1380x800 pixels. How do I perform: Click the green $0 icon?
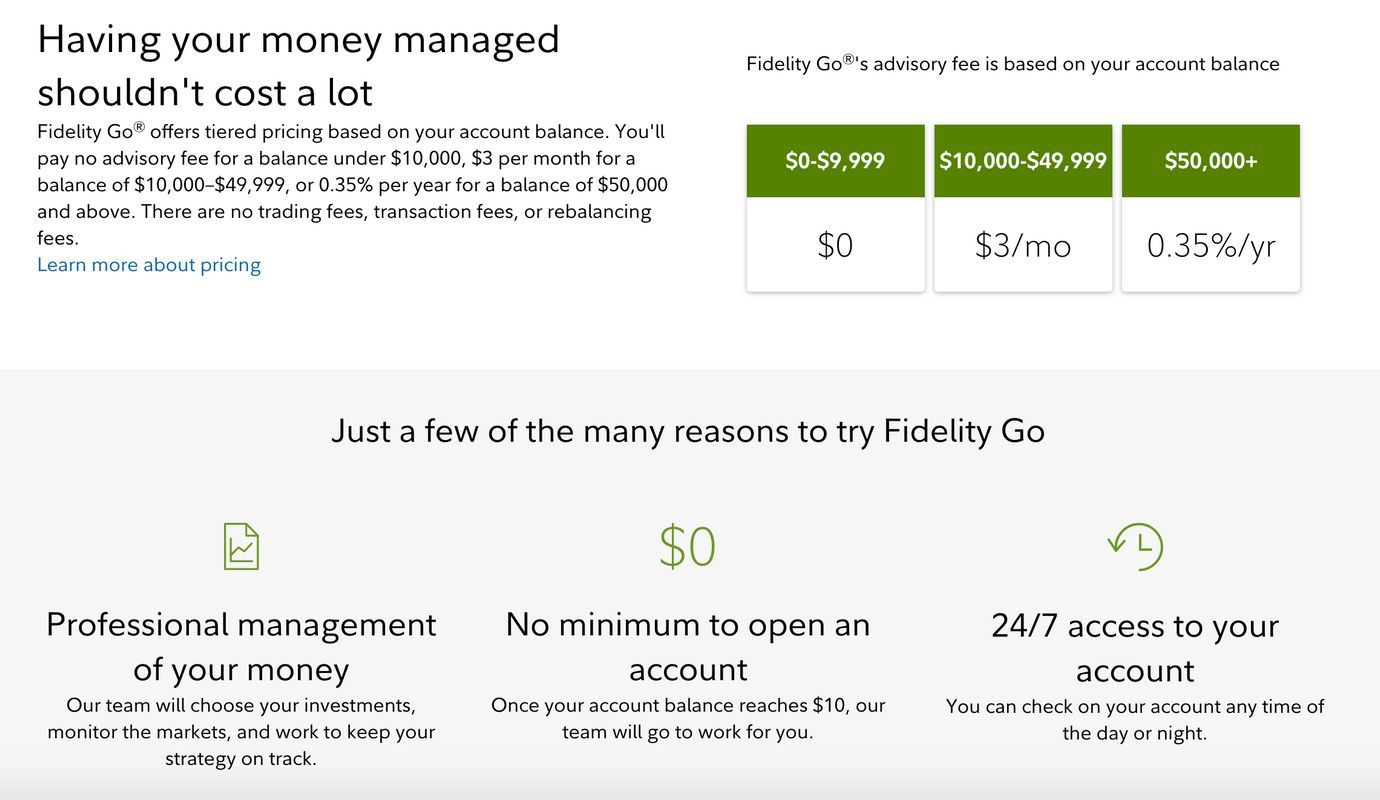click(x=688, y=547)
